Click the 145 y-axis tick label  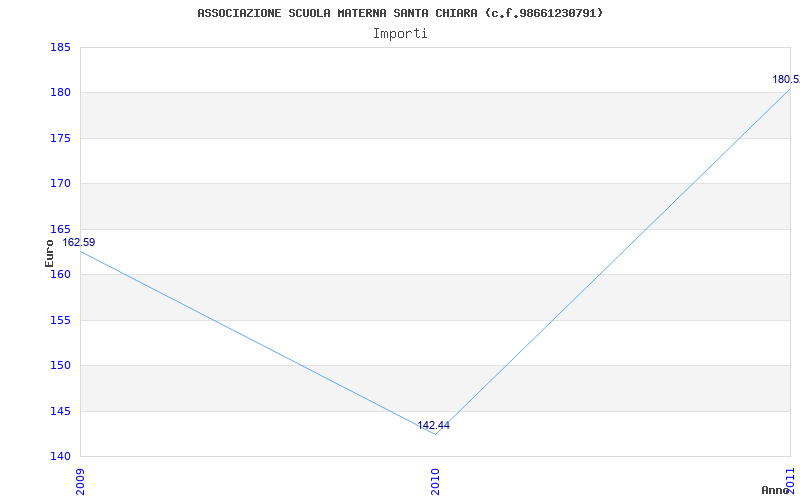(60, 411)
